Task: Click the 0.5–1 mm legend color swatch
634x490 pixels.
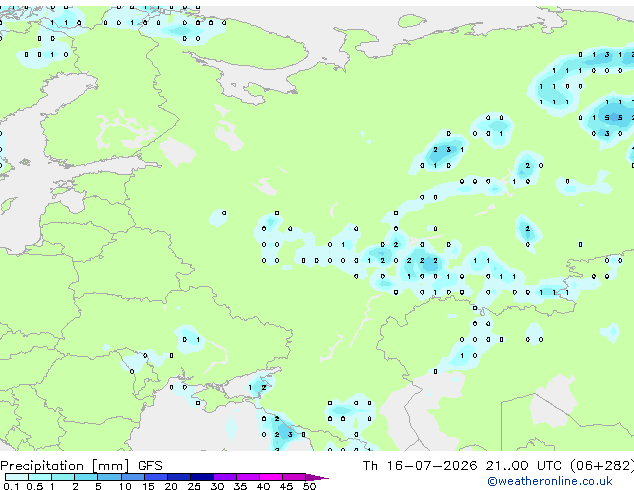Action: tap(40, 477)
